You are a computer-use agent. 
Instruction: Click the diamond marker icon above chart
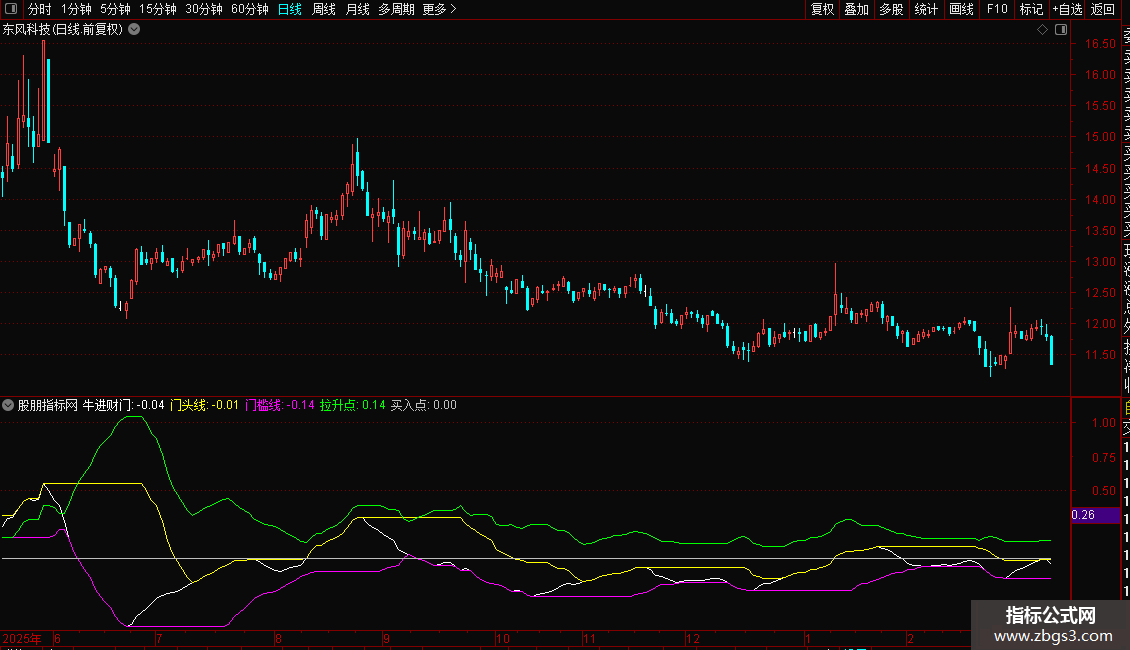pyautogui.click(x=1042, y=30)
